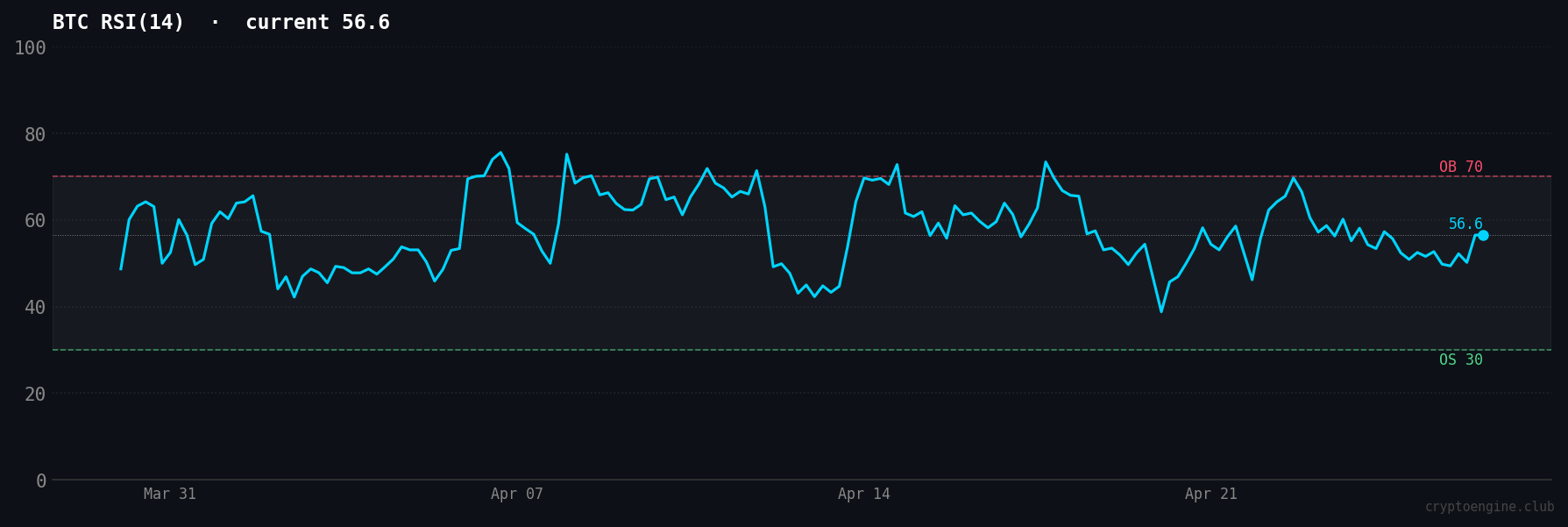Click the red OB 70 overbought label

1460,167
